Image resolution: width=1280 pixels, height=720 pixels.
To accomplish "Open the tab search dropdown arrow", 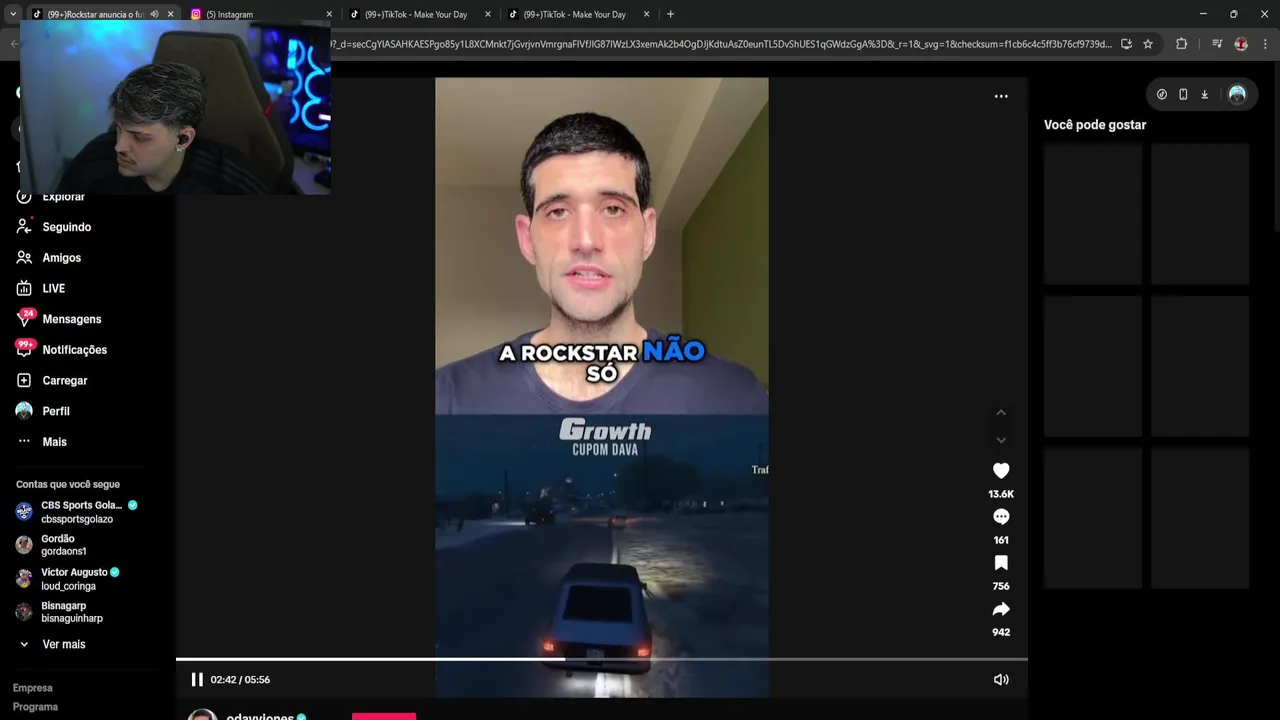I will point(12,14).
